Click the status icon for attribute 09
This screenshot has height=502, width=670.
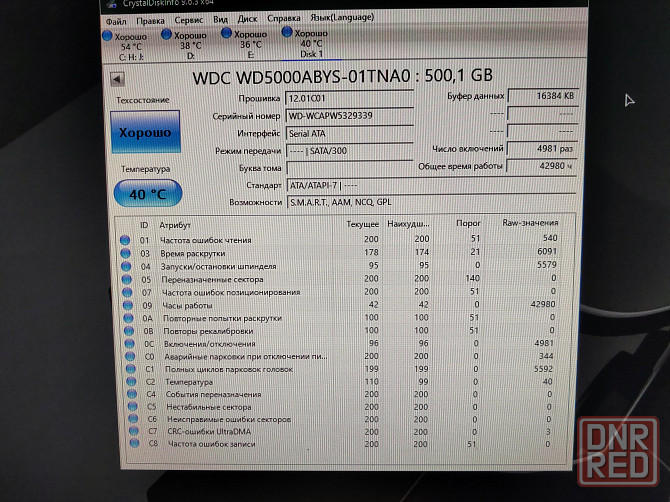(128, 305)
